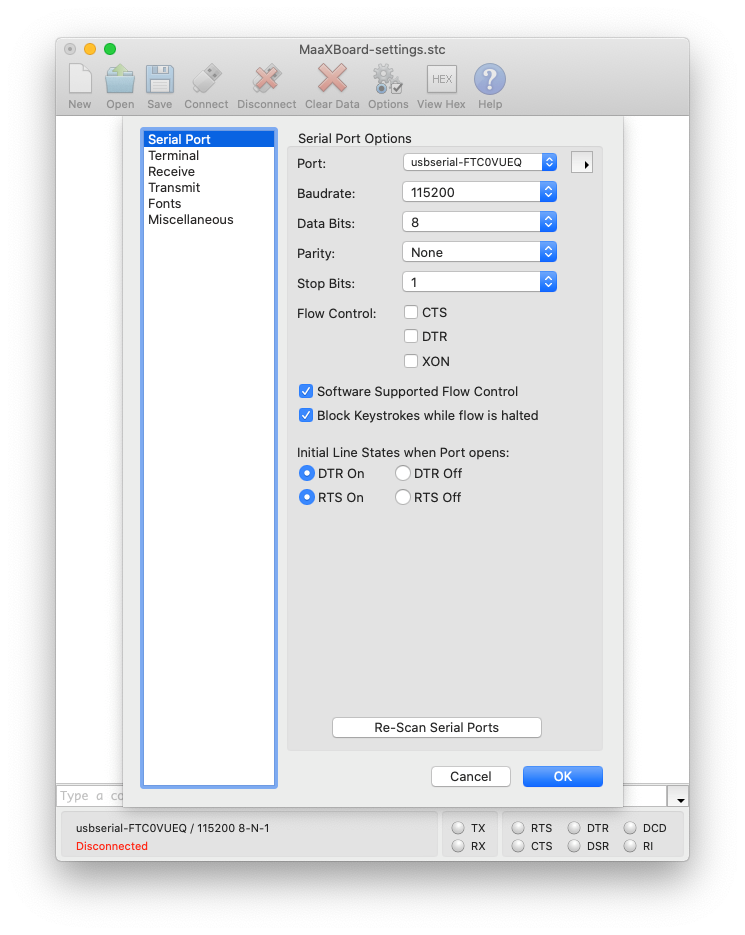The width and height of the screenshot is (745, 935).
Task: Open the Stop Bits dropdown
Action: (480, 282)
